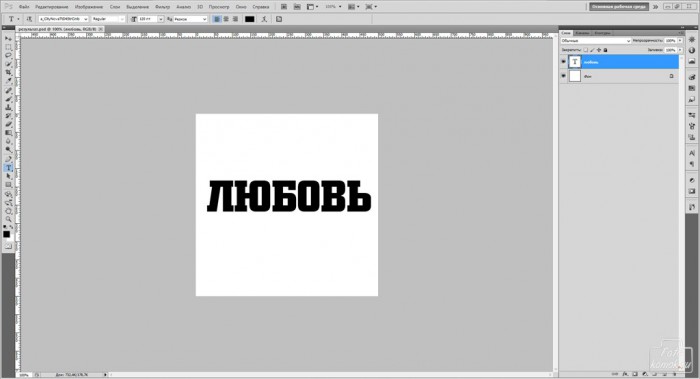Select the Crop tool
Screen dimensions: 700x379
pos(8,72)
